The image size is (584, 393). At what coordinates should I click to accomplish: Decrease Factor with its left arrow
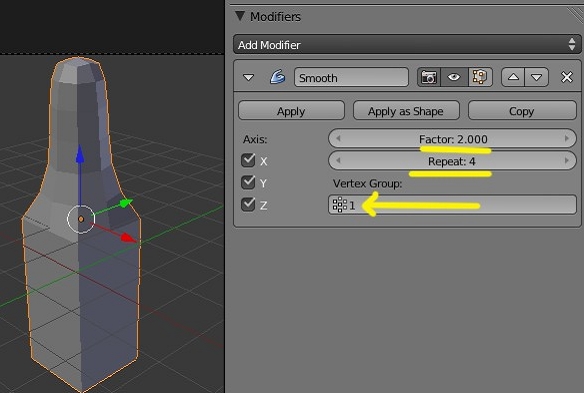click(338, 139)
